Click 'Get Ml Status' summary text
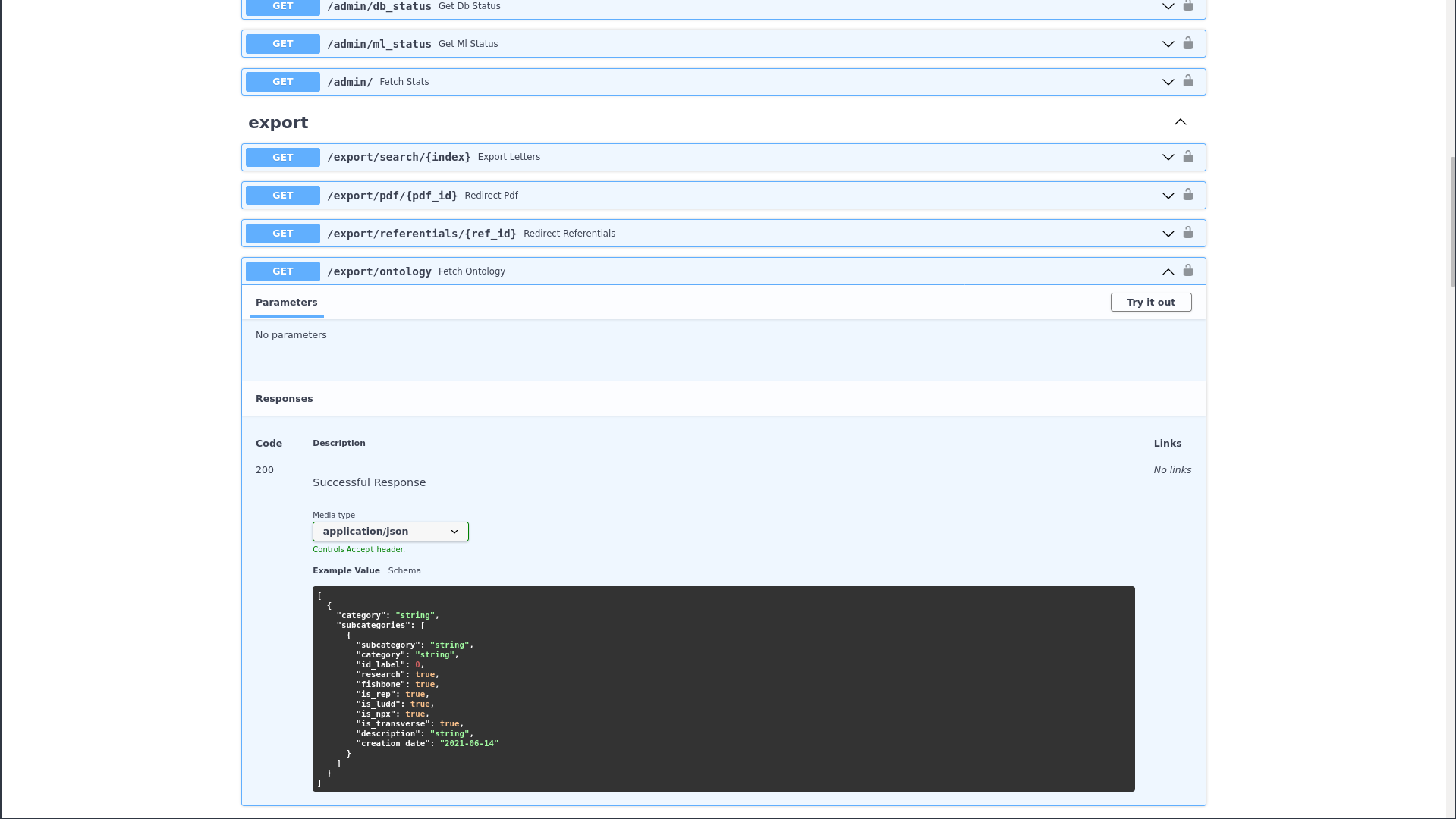This screenshot has width=1456, height=819. coord(468,44)
